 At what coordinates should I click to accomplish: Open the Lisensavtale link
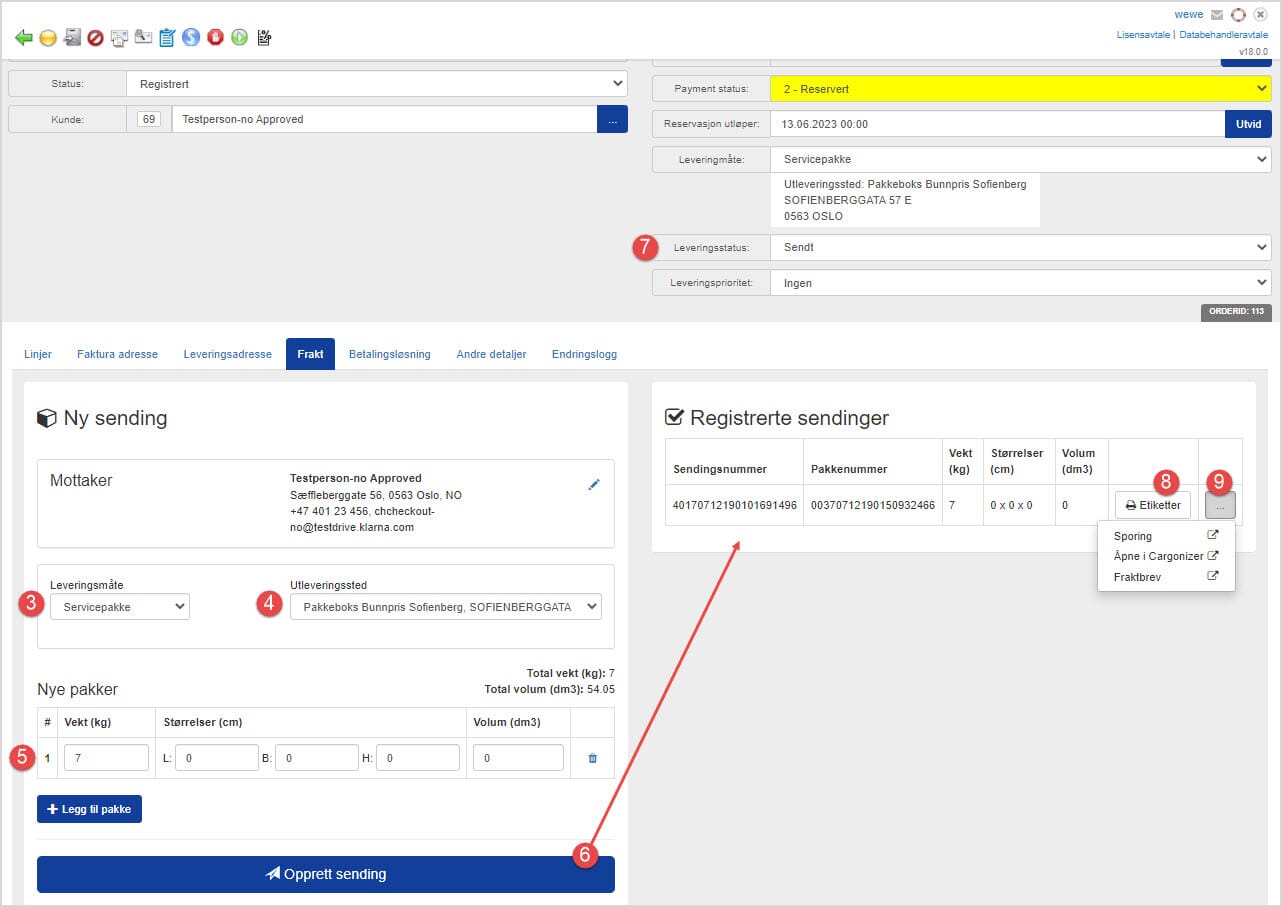click(1144, 35)
